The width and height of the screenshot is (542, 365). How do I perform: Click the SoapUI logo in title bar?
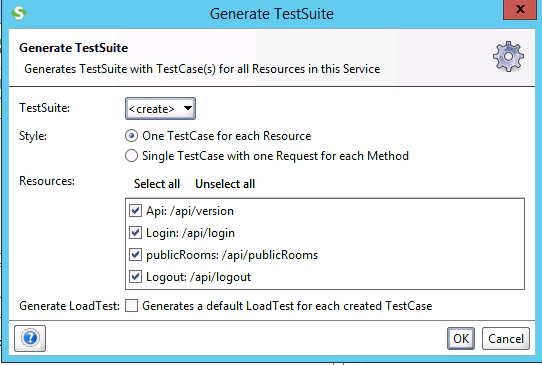(19, 13)
